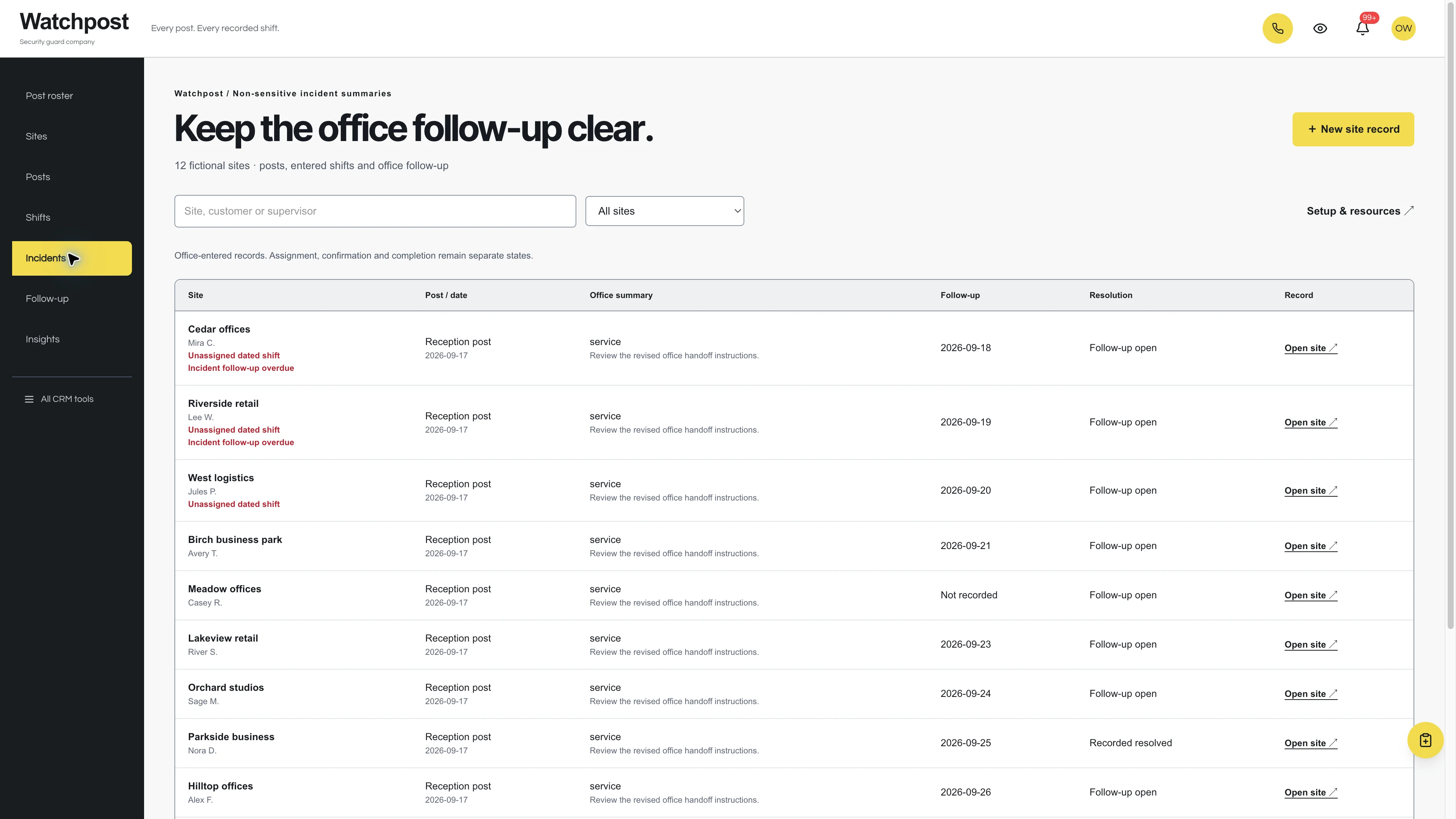The height and width of the screenshot is (819, 1456).
Task: Select the Cedar offices site name
Action: [x=219, y=329]
